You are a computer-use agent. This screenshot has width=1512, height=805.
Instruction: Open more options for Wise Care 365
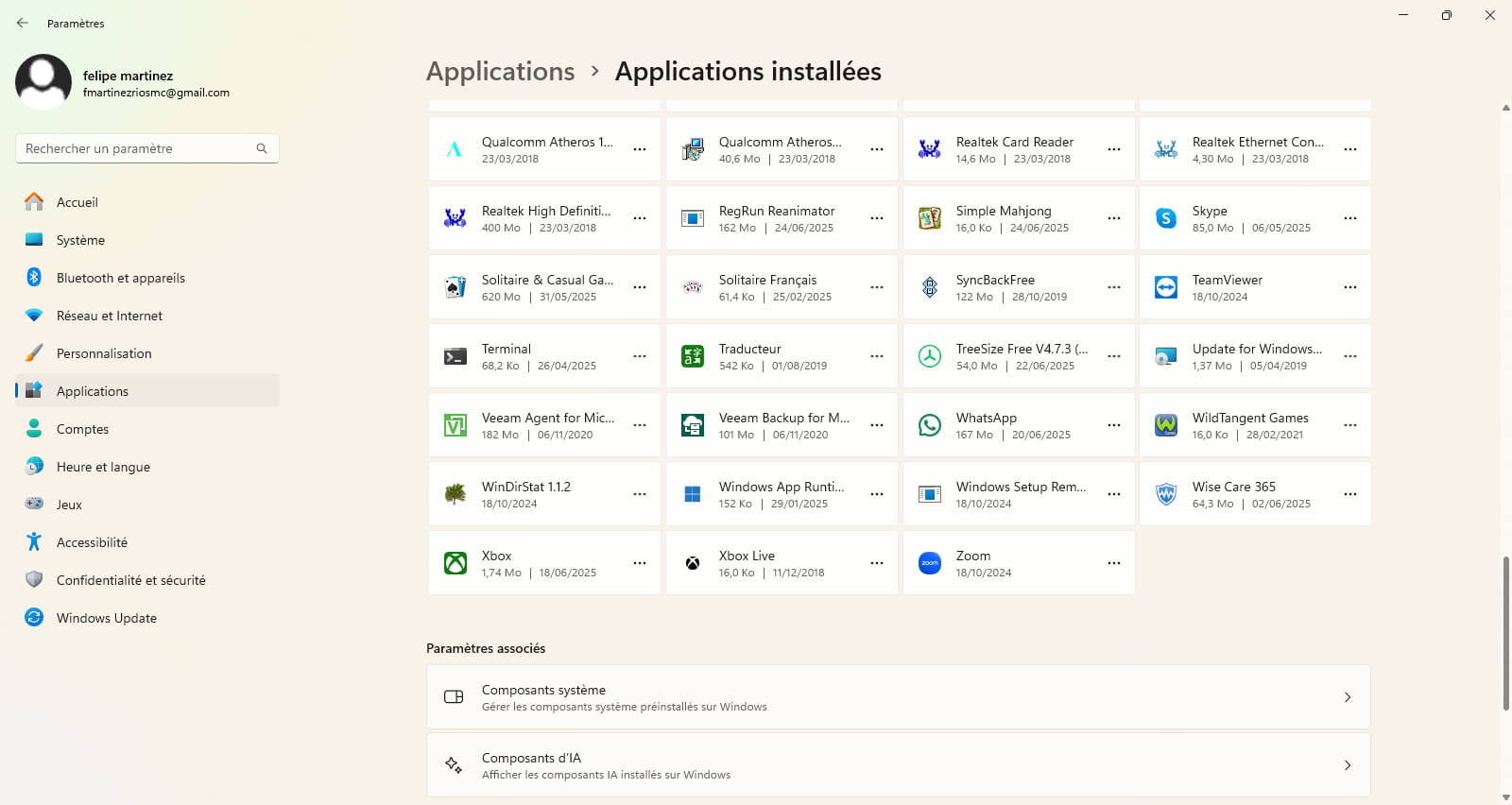coord(1350,494)
